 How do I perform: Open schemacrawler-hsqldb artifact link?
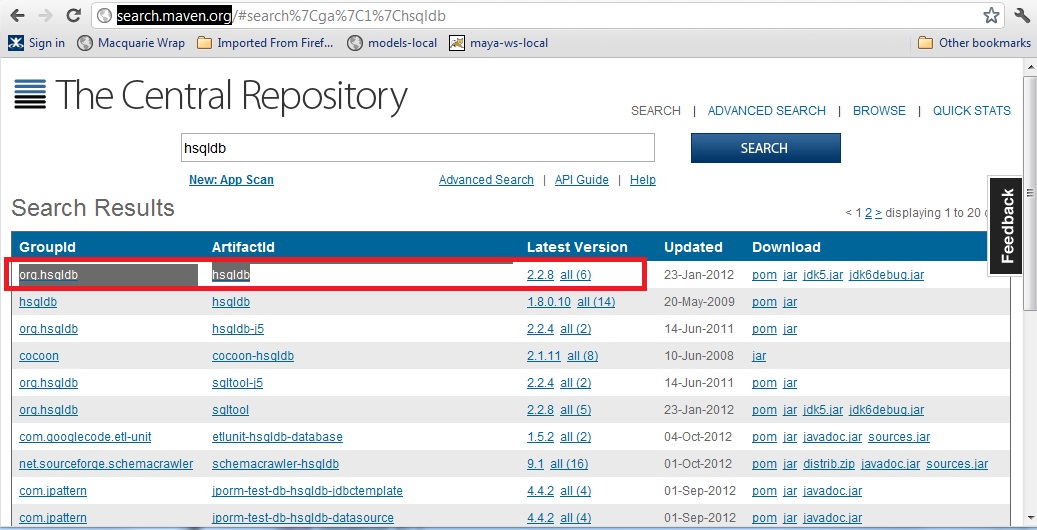coord(275,464)
